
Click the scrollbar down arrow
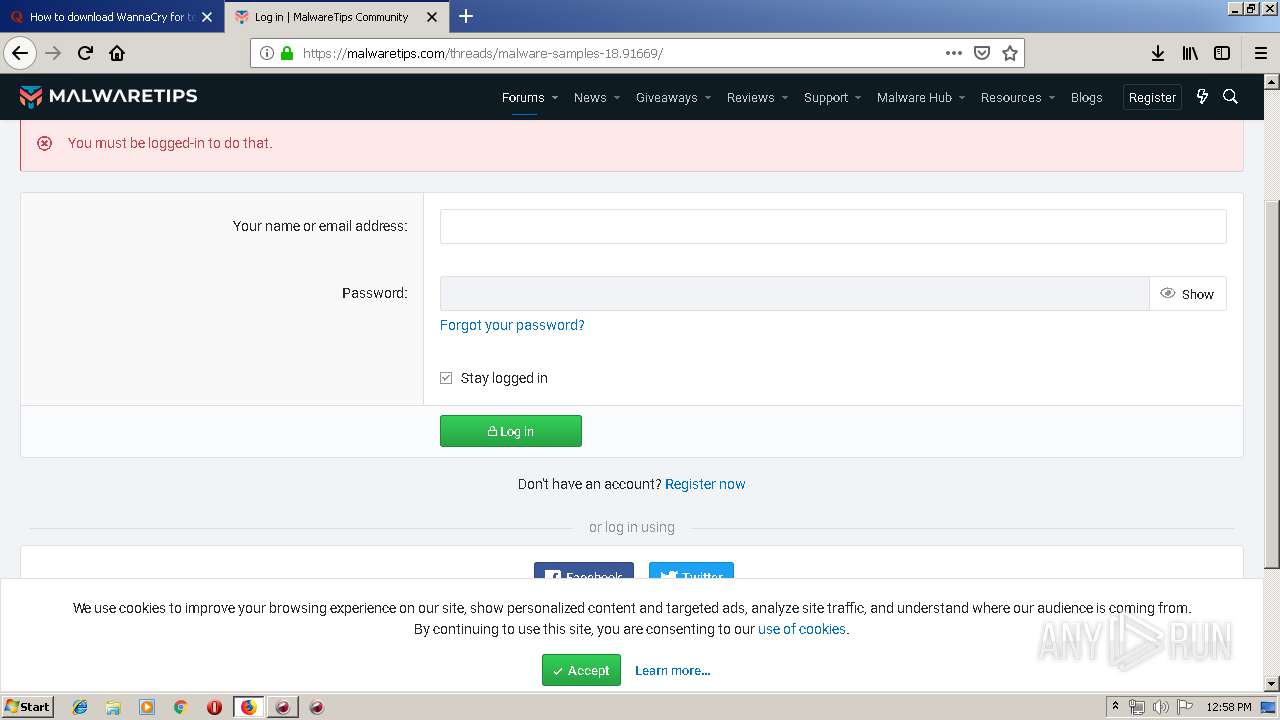click(x=1272, y=684)
